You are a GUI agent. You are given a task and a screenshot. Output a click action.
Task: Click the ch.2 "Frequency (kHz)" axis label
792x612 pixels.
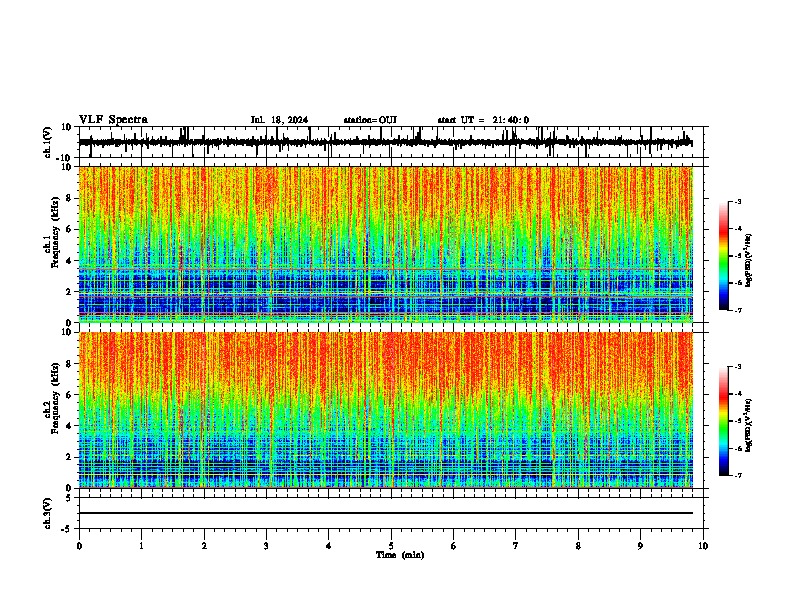coord(55,398)
